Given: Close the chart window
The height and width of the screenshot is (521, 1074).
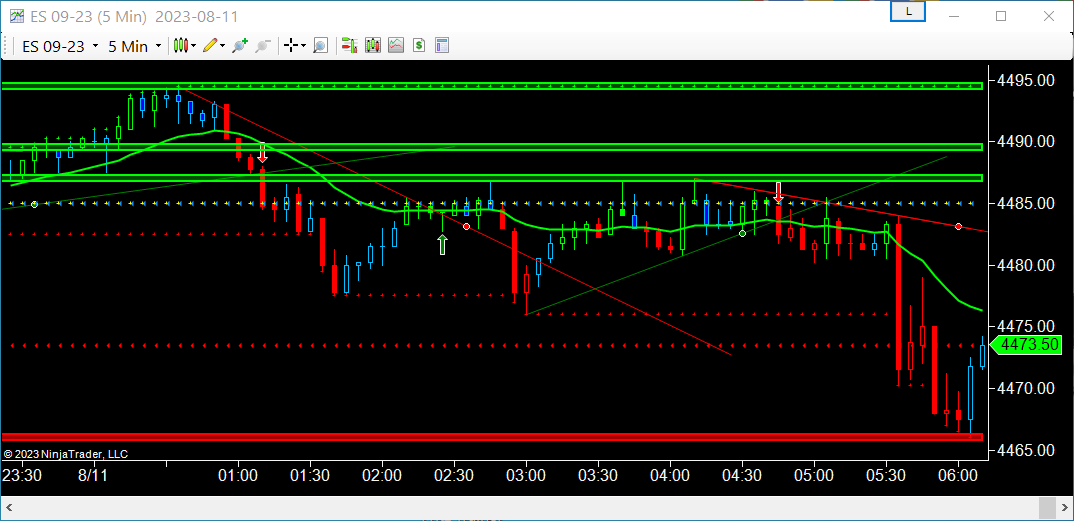Looking at the screenshot, I should click(x=1047, y=16).
